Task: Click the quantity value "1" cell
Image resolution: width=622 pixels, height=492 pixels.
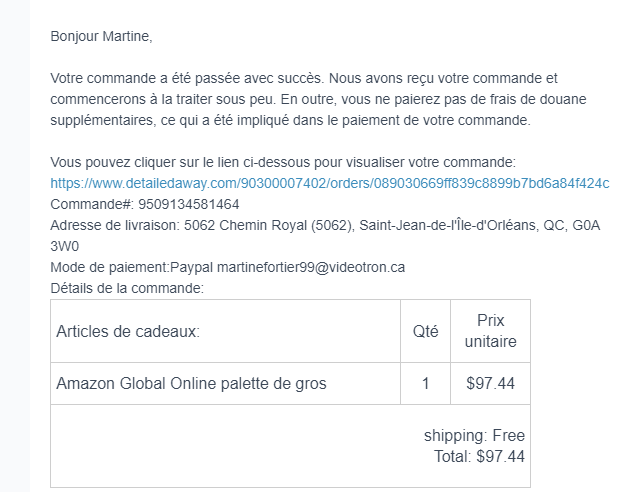Action: coord(425,383)
